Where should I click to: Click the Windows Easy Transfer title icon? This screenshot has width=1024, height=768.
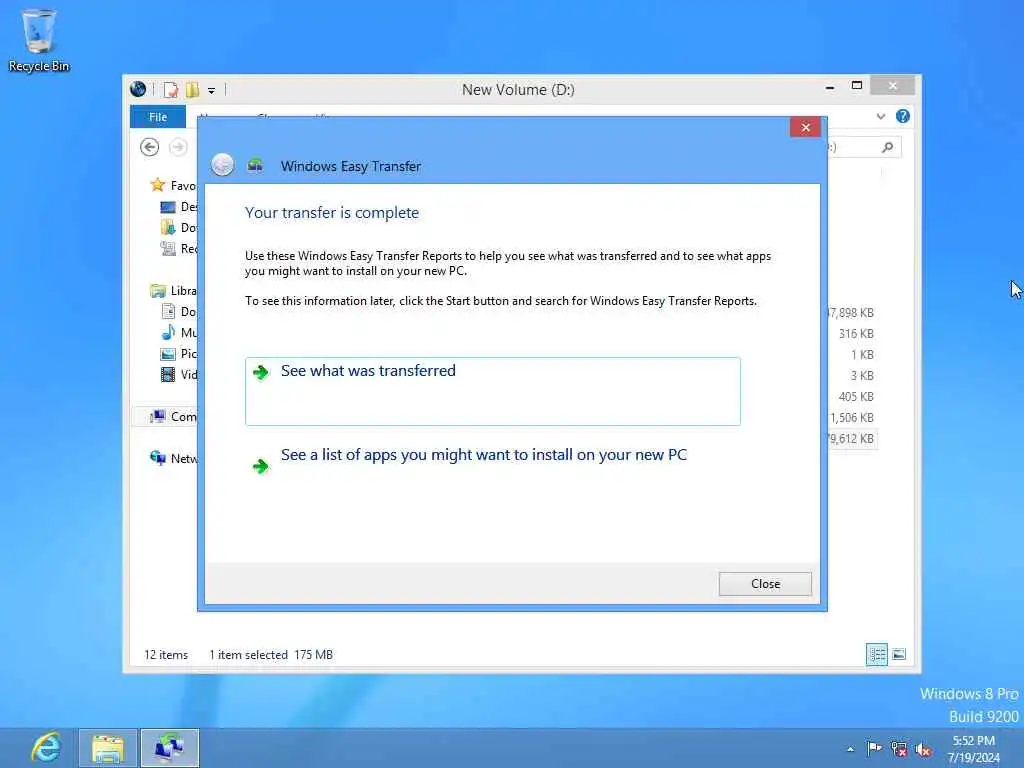(255, 166)
